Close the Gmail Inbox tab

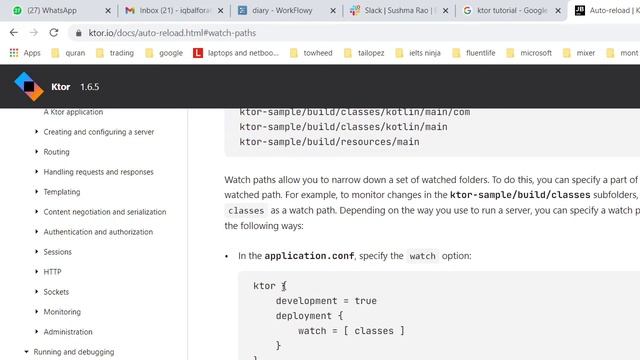[x=220, y=11]
